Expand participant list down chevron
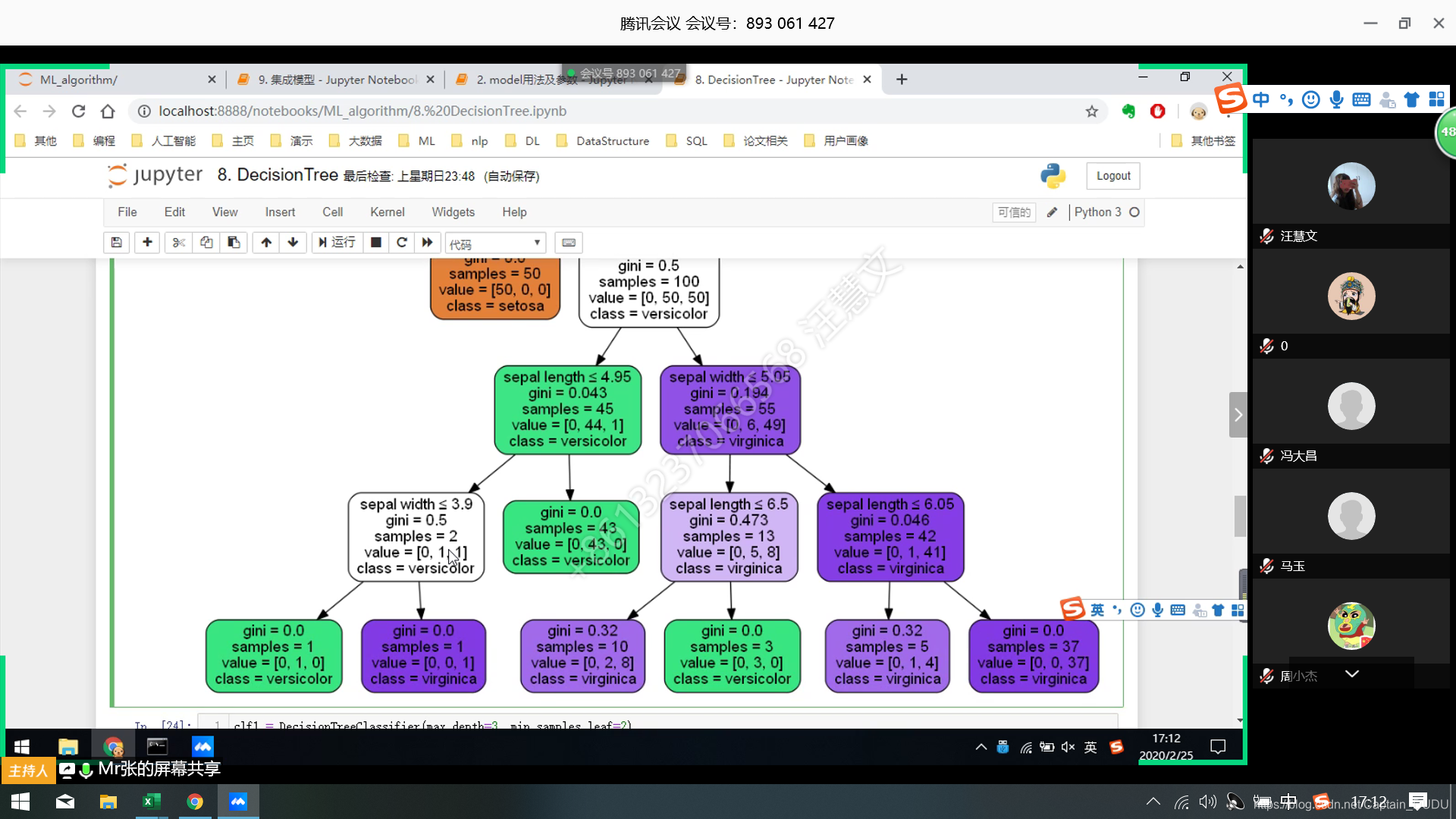The height and width of the screenshot is (819, 1456). [x=1351, y=673]
